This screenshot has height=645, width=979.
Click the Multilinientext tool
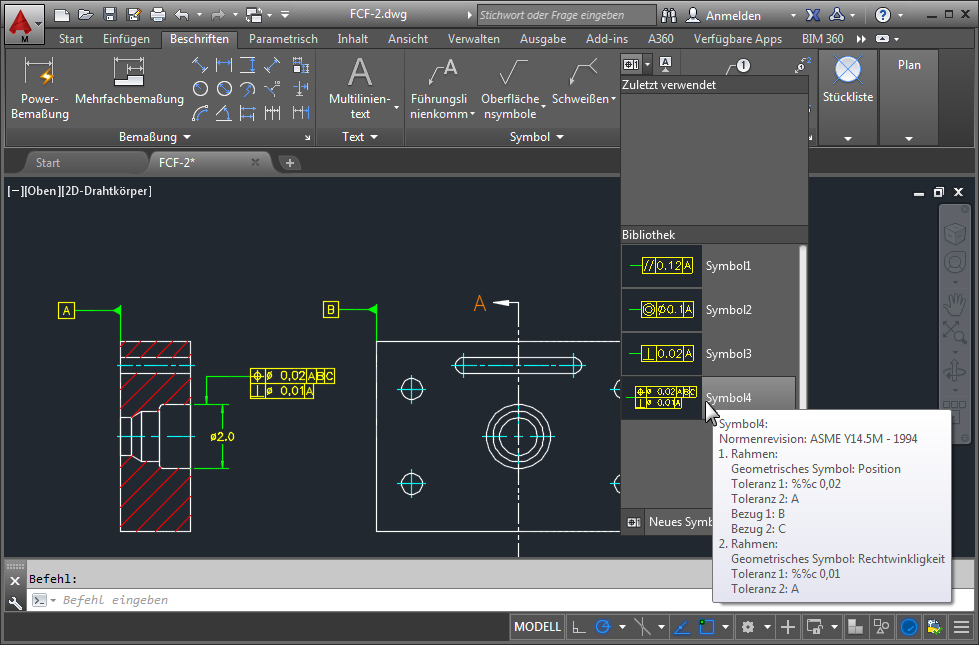[x=360, y=74]
